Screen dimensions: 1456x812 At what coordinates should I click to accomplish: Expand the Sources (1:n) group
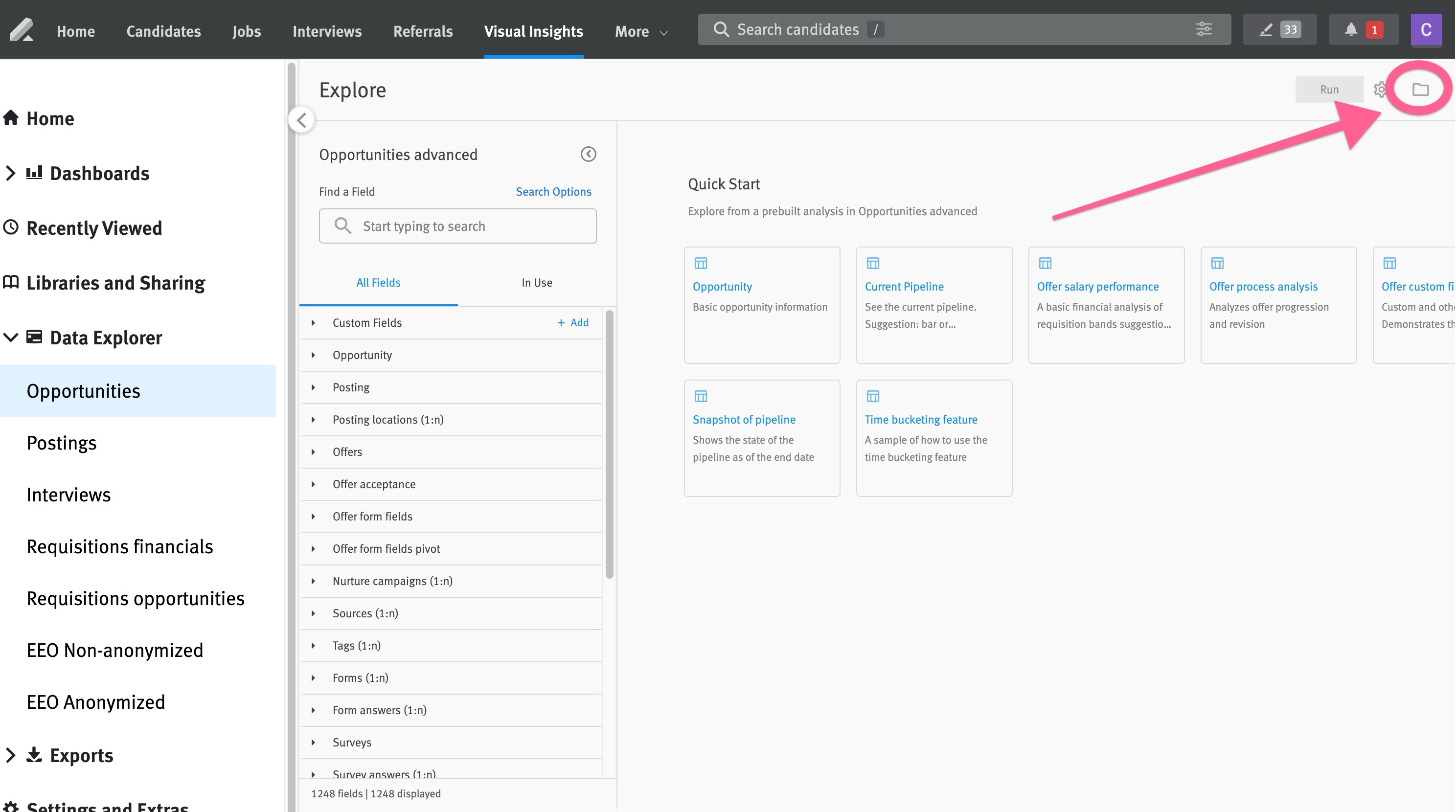tap(313, 613)
